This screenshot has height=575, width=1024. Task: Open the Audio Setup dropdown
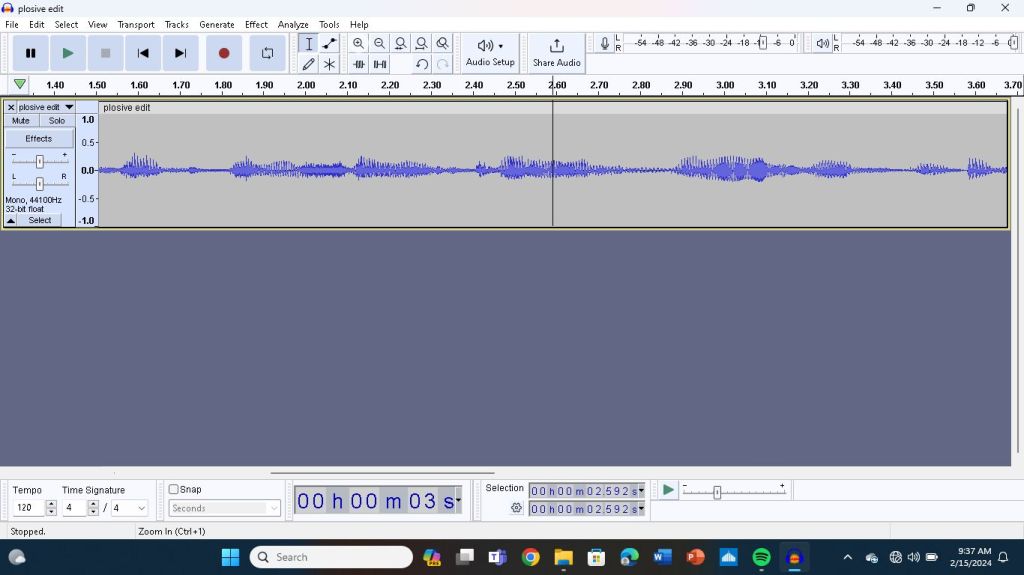click(490, 52)
